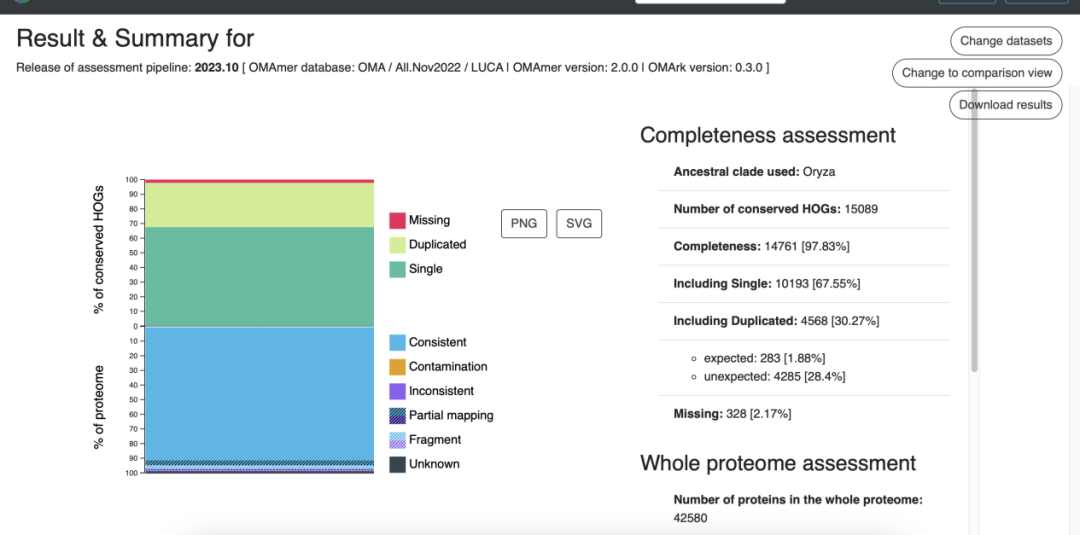The width and height of the screenshot is (1080, 535).
Task: Click the blue Consistent segment of the bar chart
Action: (x=259, y=393)
